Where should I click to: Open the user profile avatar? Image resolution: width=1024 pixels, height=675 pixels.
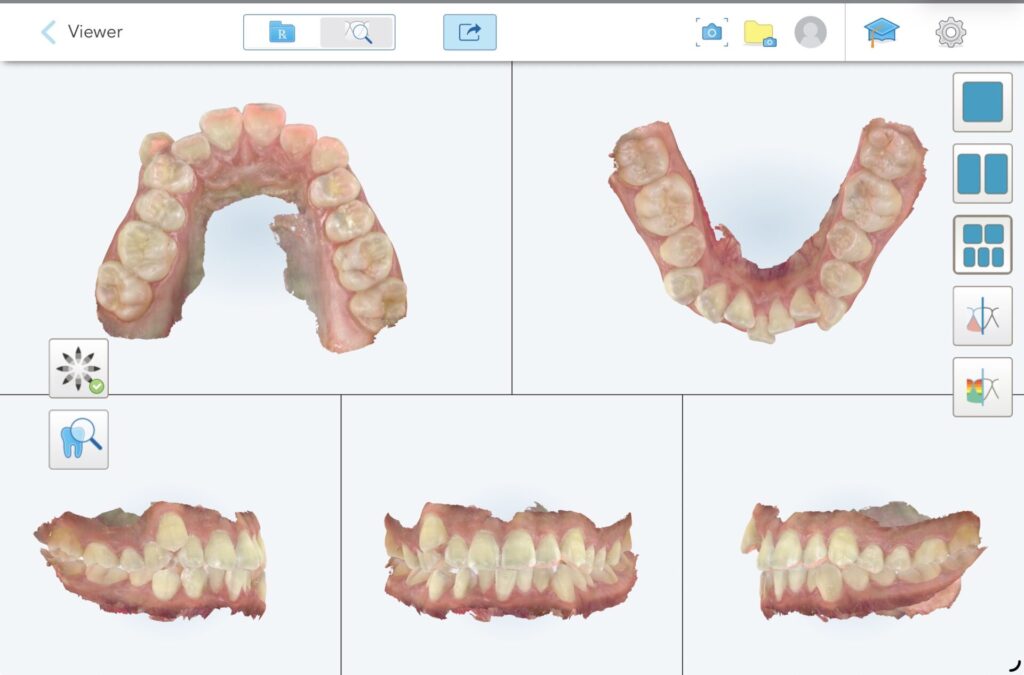tap(810, 32)
